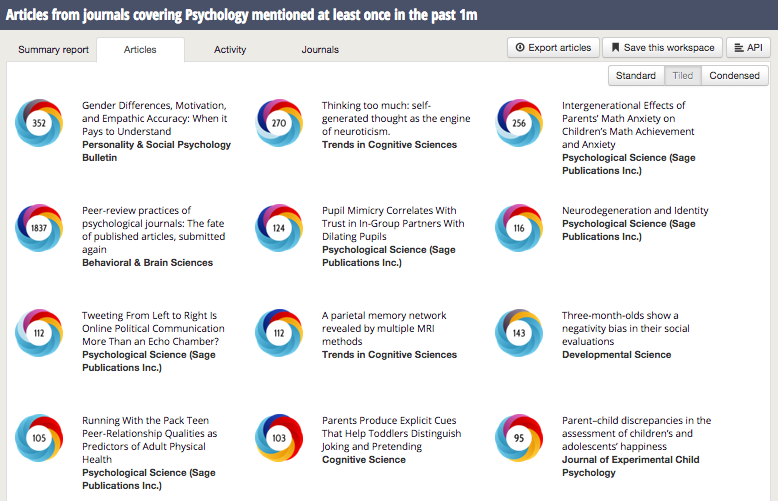Image resolution: width=778 pixels, height=501 pixels.
Task: Open the API button
Action: [x=748, y=47]
